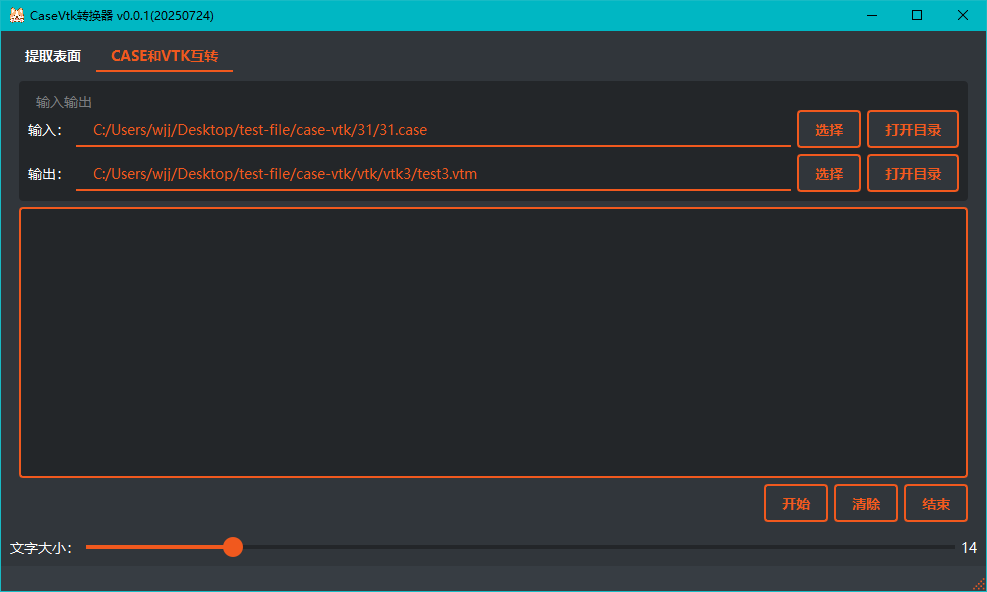The width and height of the screenshot is (987, 592).
Task: Click the font size value 14
Action: coord(968,548)
